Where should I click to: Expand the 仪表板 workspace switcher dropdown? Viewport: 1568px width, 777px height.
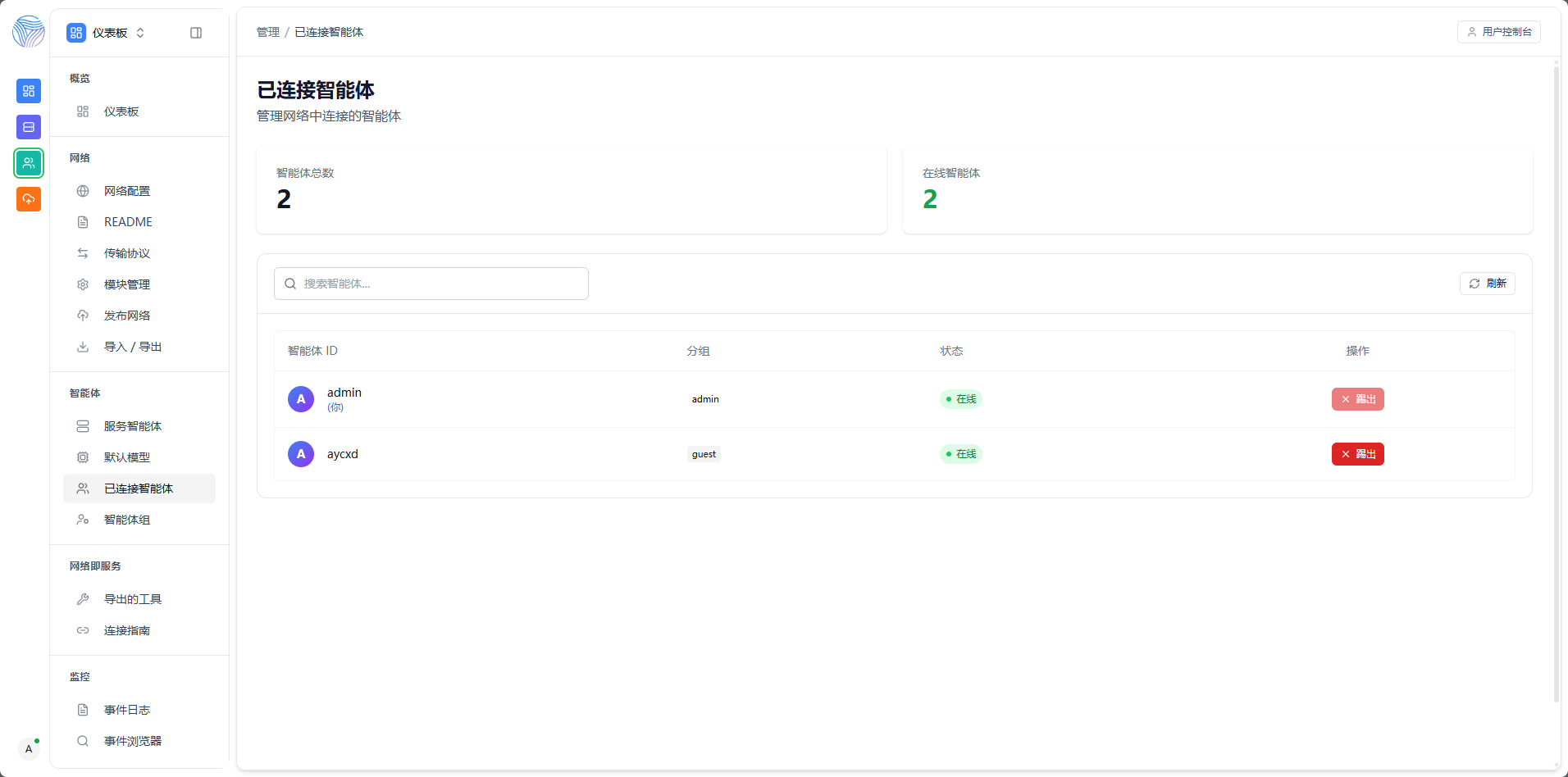pos(107,33)
